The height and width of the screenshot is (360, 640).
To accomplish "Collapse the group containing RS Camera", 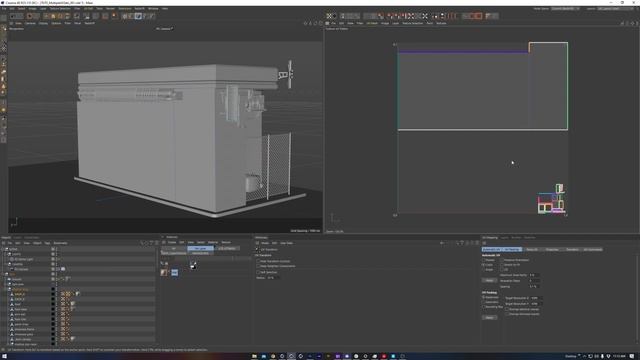I will tap(5, 264).
